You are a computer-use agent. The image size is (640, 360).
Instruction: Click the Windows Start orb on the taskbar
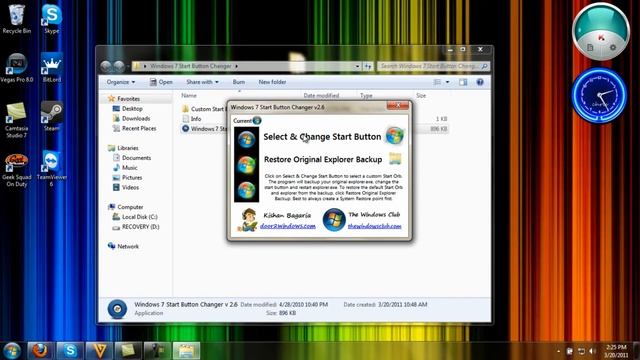click(12, 351)
